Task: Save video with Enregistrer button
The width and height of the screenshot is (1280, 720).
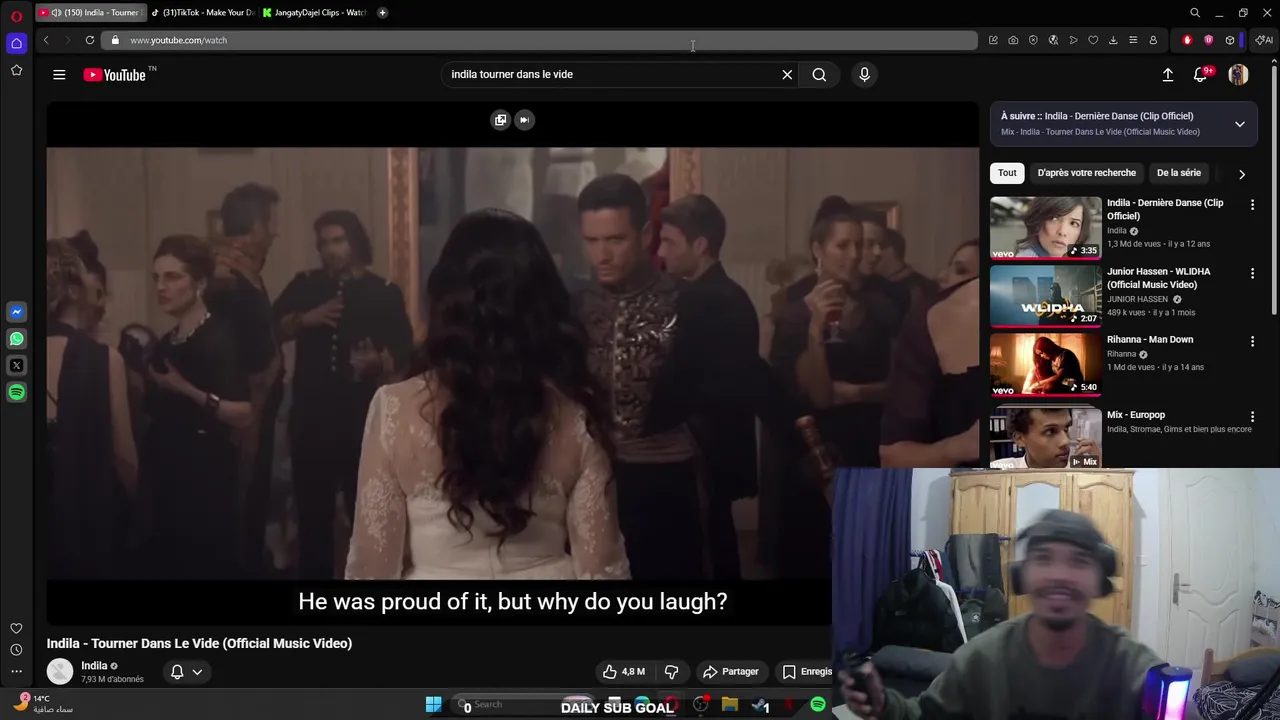Action: (805, 672)
